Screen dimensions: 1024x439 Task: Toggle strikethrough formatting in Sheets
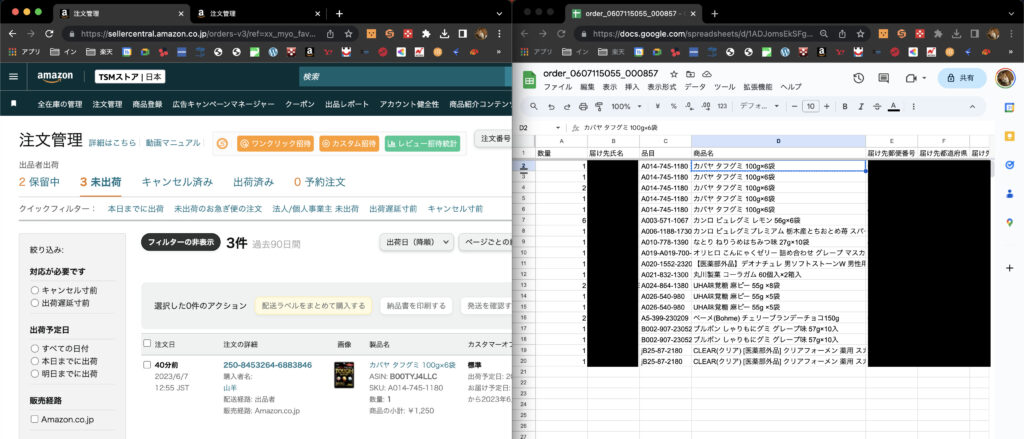coord(877,106)
